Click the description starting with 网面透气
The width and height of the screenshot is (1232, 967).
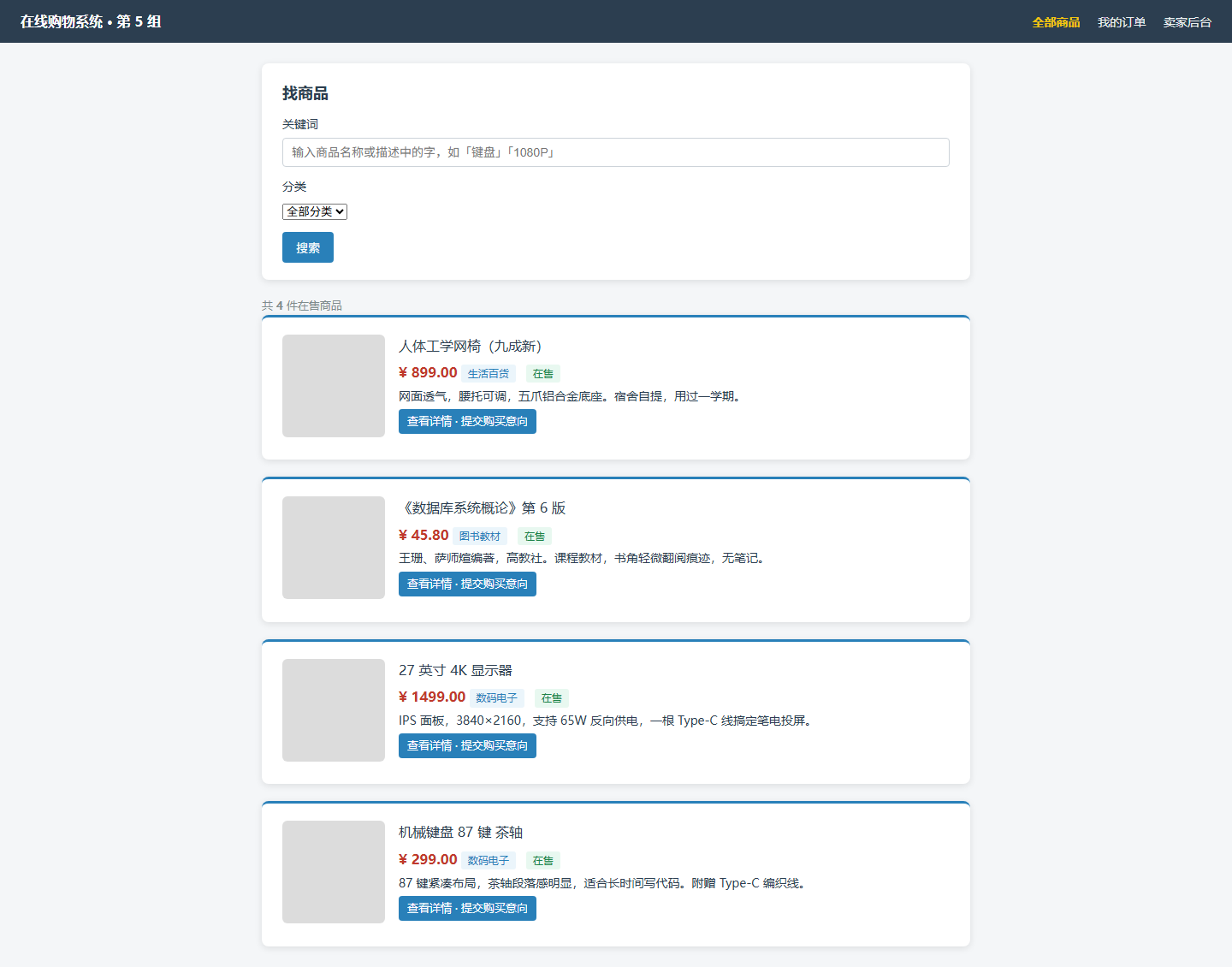[x=572, y=396]
